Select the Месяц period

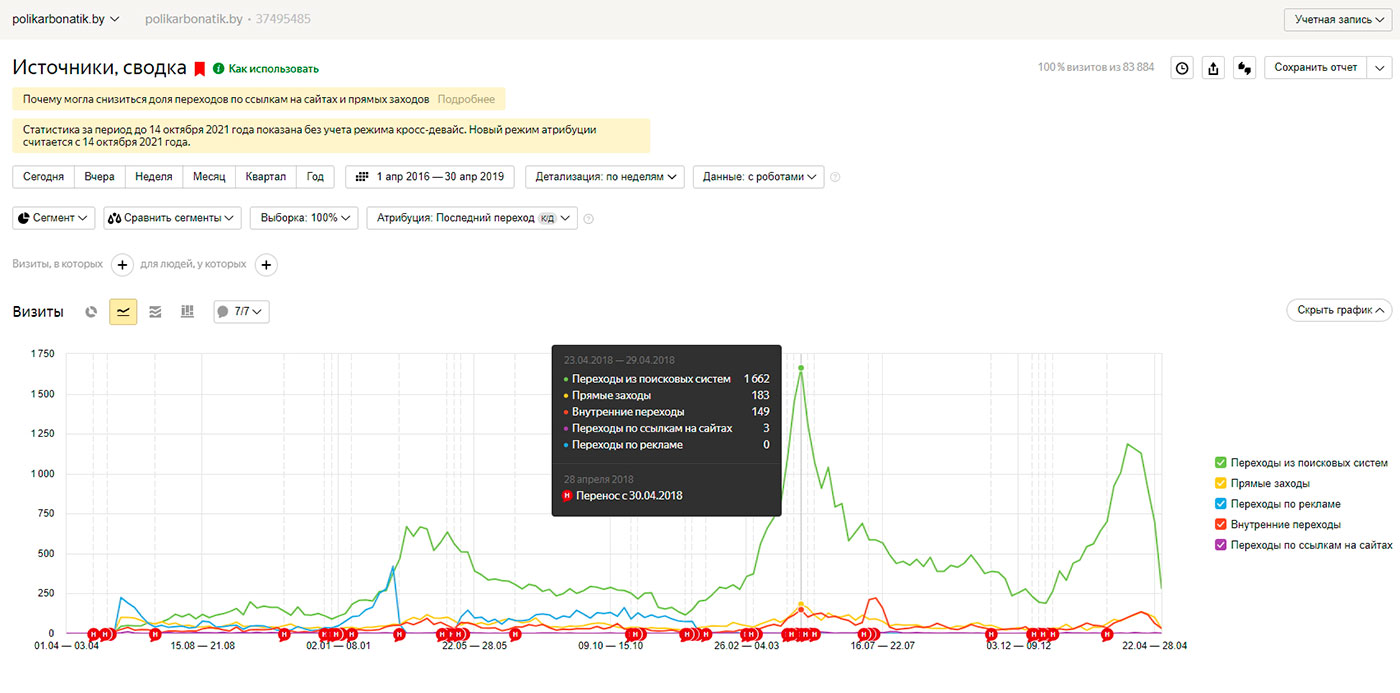click(x=209, y=177)
